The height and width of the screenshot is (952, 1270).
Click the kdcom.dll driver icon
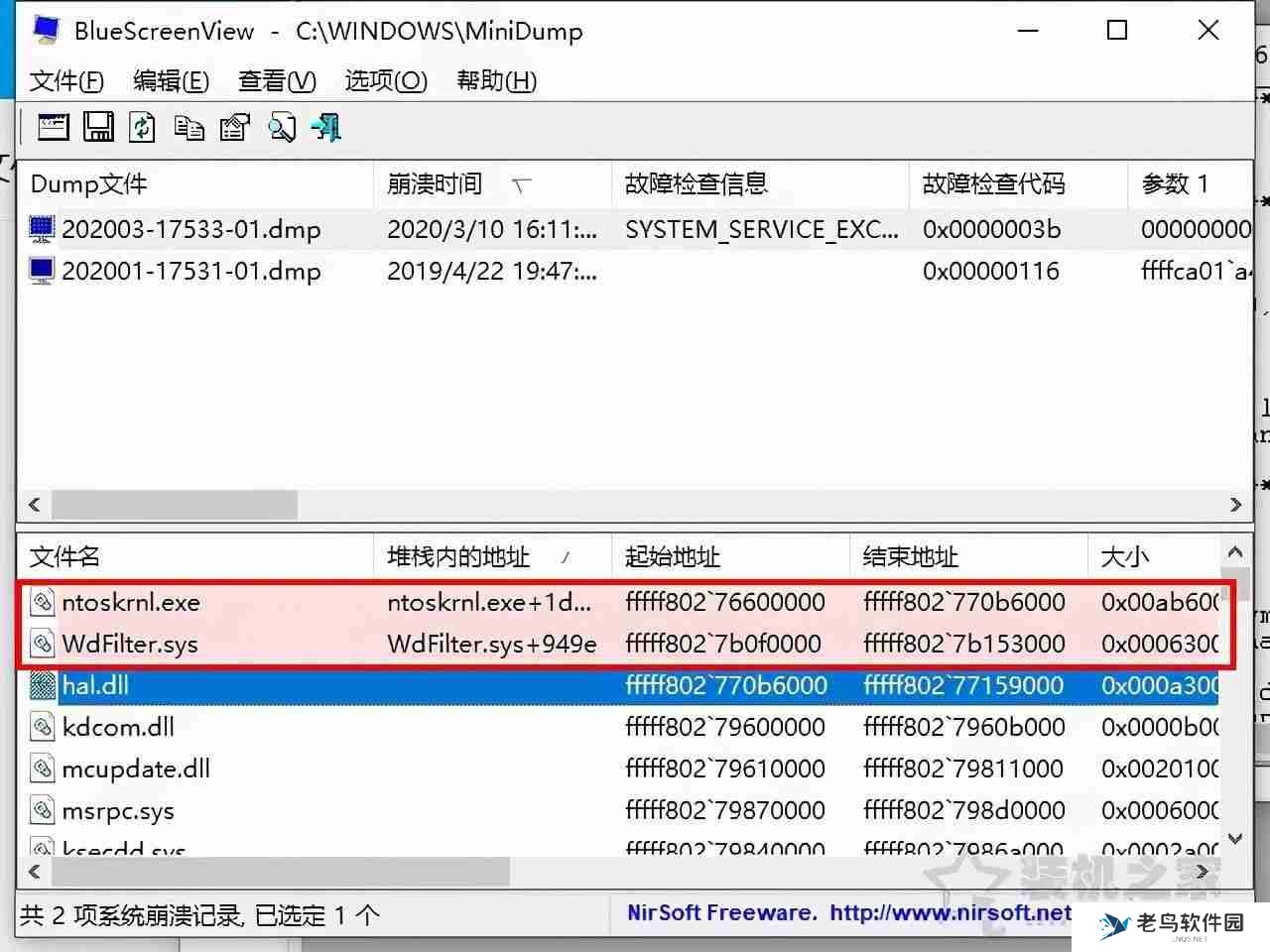[42, 727]
